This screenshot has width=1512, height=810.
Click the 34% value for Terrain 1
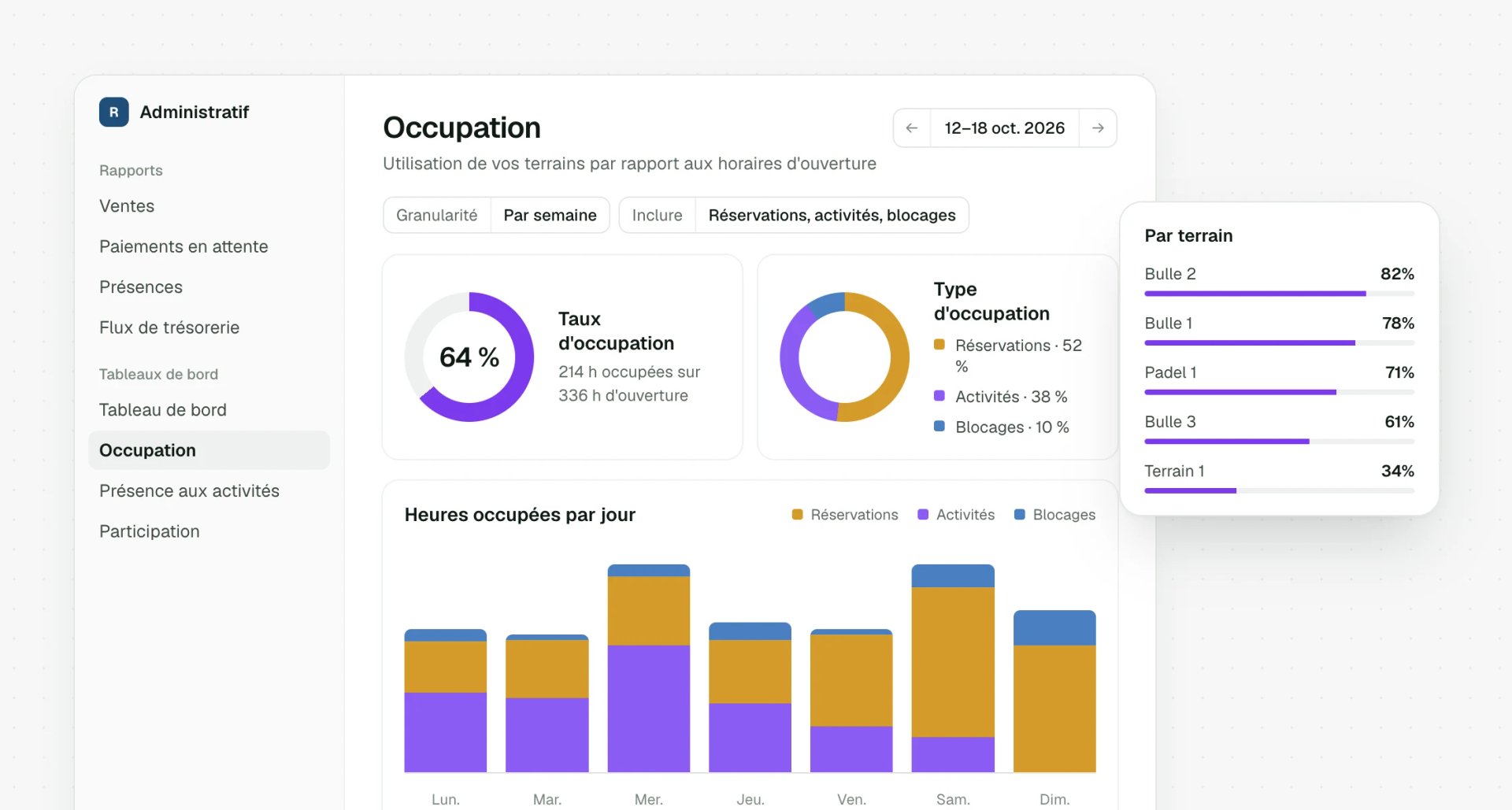[x=1398, y=471]
